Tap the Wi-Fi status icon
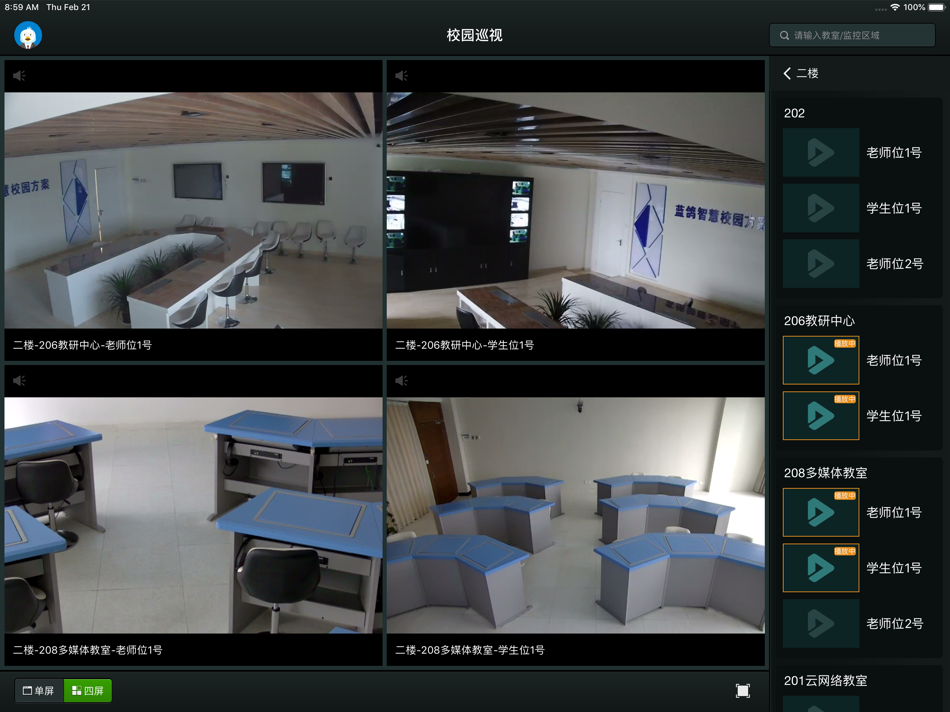Screen dimensions: 950x712 click(894, 7)
